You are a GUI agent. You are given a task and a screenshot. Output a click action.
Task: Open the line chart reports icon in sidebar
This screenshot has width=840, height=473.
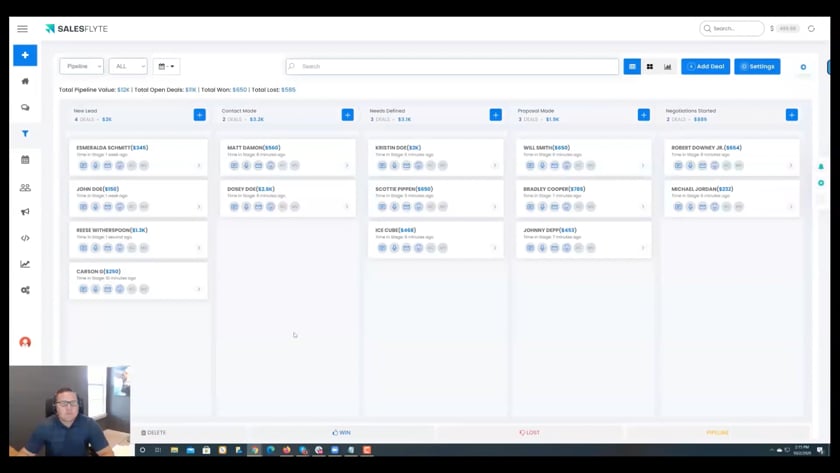[x=25, y=264]
